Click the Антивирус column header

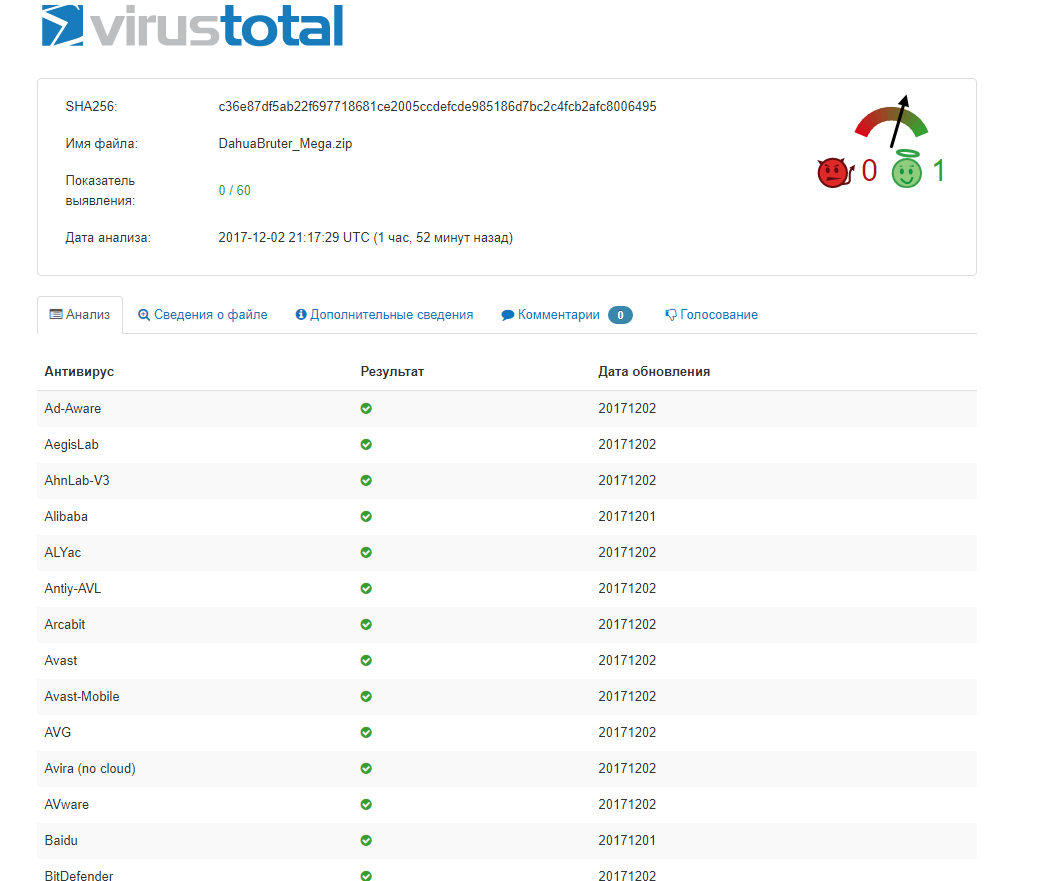[x=79, y=372]
